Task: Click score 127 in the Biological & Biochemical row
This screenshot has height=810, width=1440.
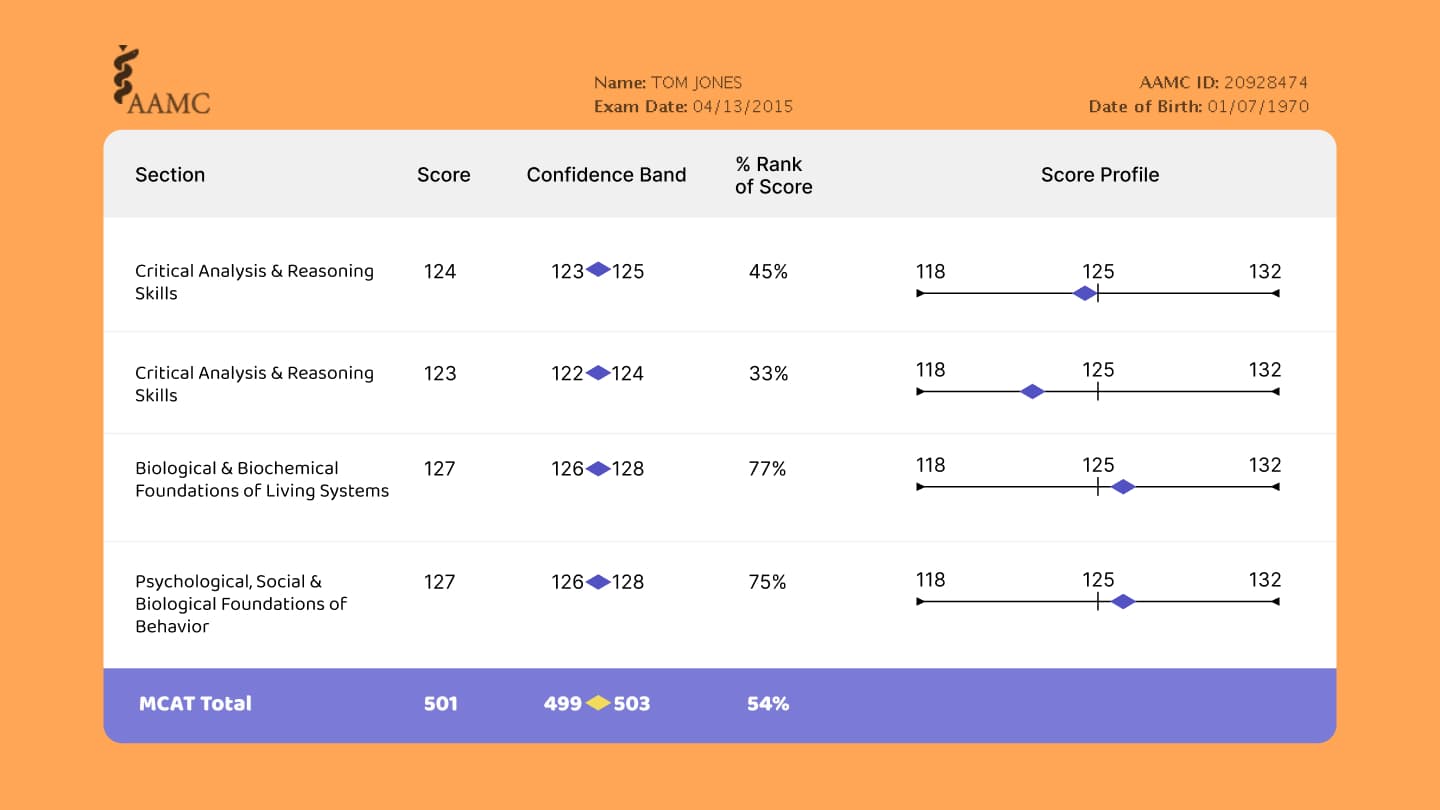Action: coord(440,469)
